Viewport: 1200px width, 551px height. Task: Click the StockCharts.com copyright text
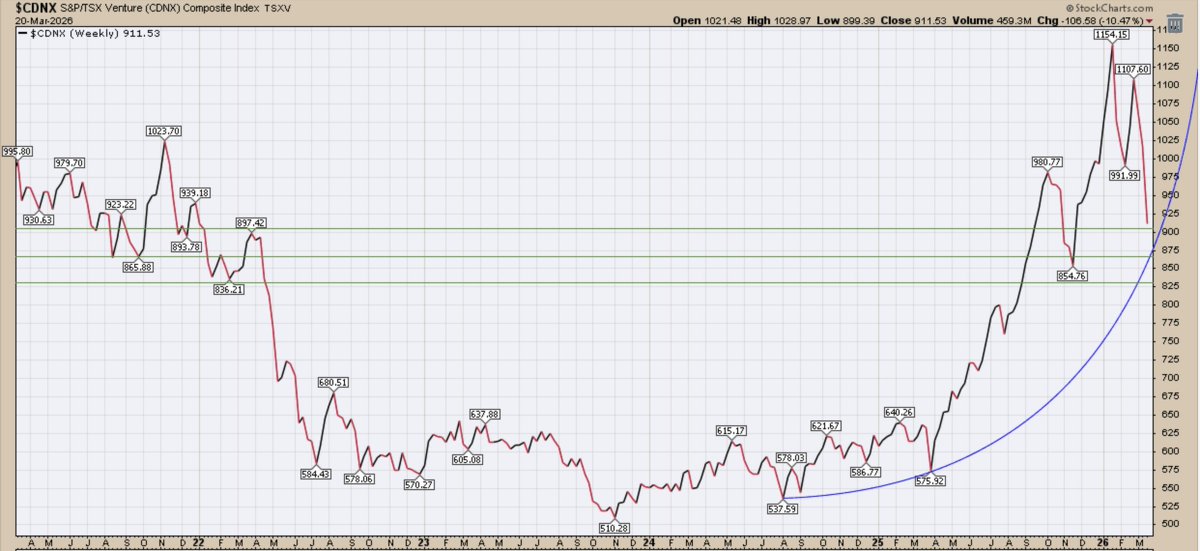click(1110, 7)
